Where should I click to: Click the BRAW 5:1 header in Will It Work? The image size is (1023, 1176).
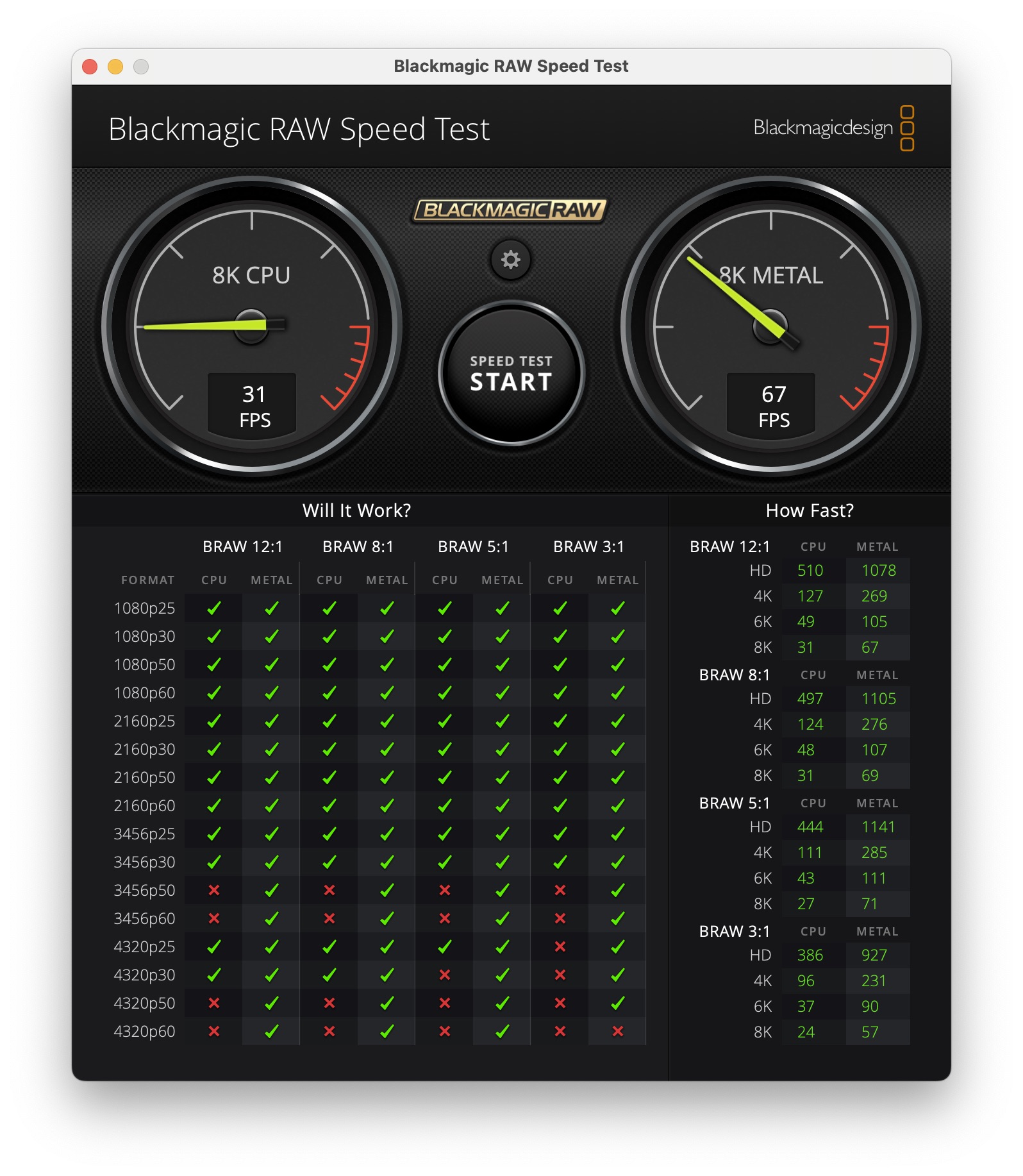click(x=473, y=546)
